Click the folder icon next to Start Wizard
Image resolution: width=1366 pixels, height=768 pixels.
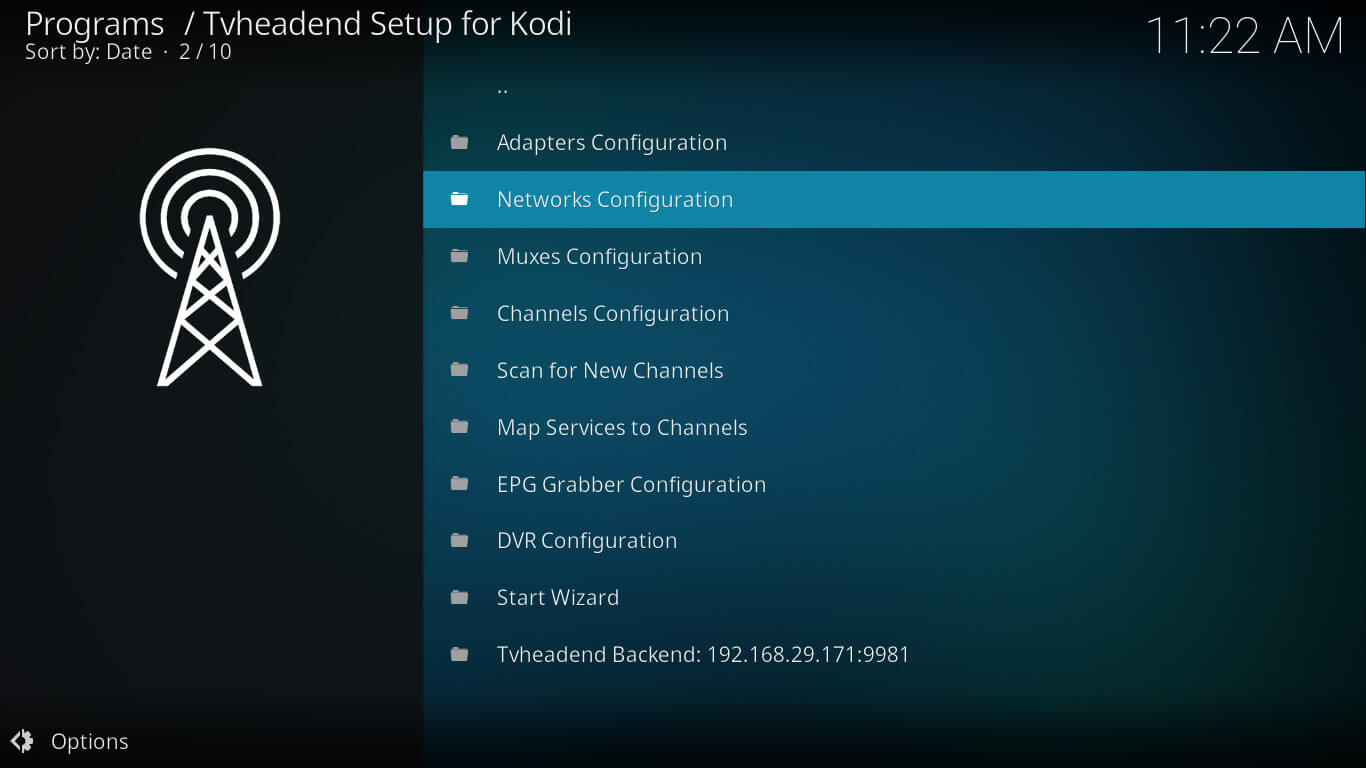(460, 597)
